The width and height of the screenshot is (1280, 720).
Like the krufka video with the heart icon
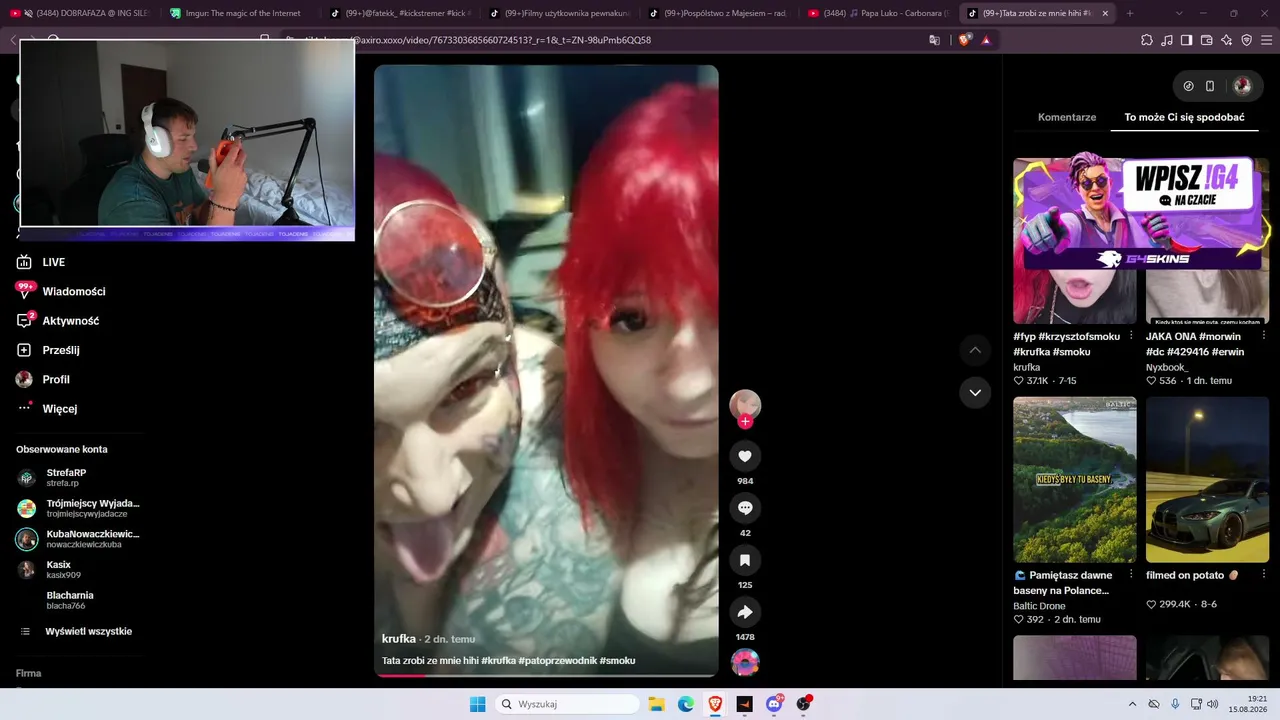(745, 456)
